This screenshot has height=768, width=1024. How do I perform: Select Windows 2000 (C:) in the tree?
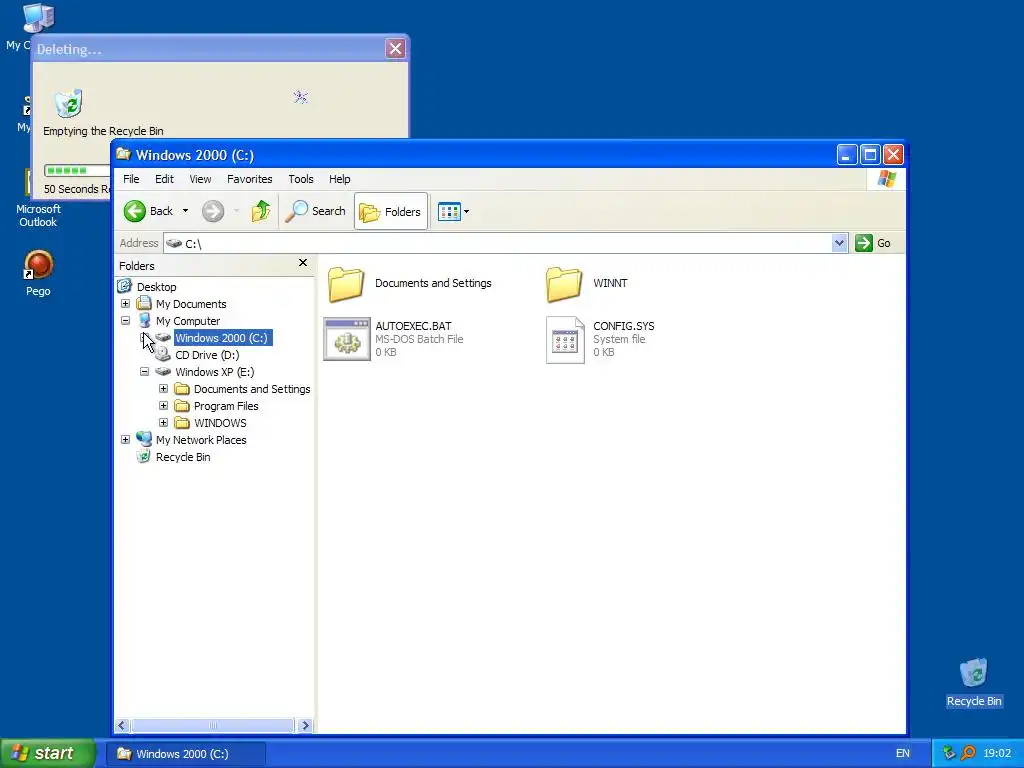point(222,338)
